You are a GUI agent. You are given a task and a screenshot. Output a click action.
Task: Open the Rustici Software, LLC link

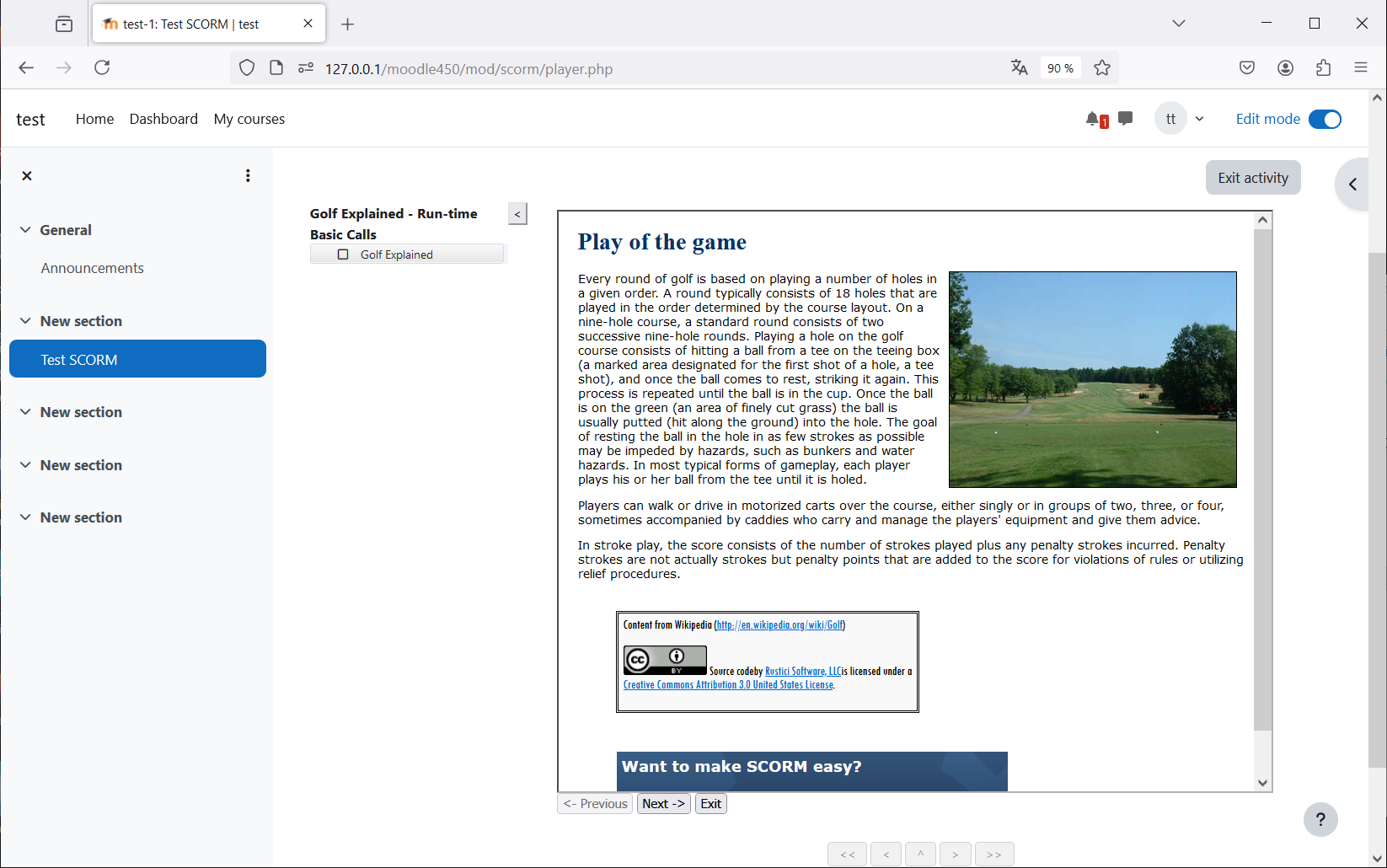tap(803, 672)
